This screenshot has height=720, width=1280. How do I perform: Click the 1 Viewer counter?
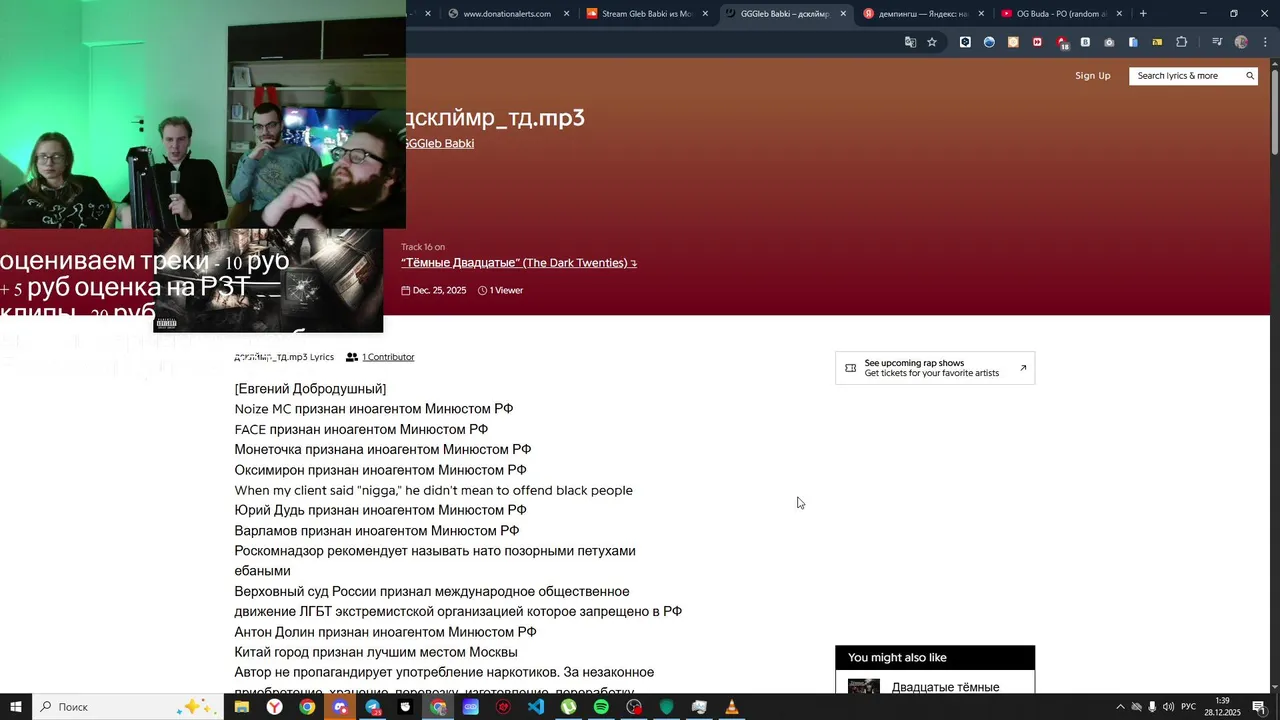501,290
